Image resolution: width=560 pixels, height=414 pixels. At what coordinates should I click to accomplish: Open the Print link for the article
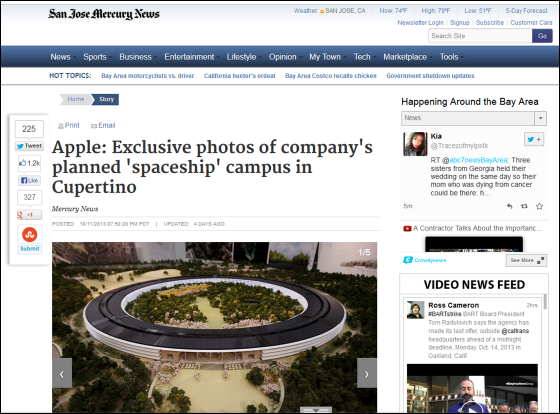(69, 125)
